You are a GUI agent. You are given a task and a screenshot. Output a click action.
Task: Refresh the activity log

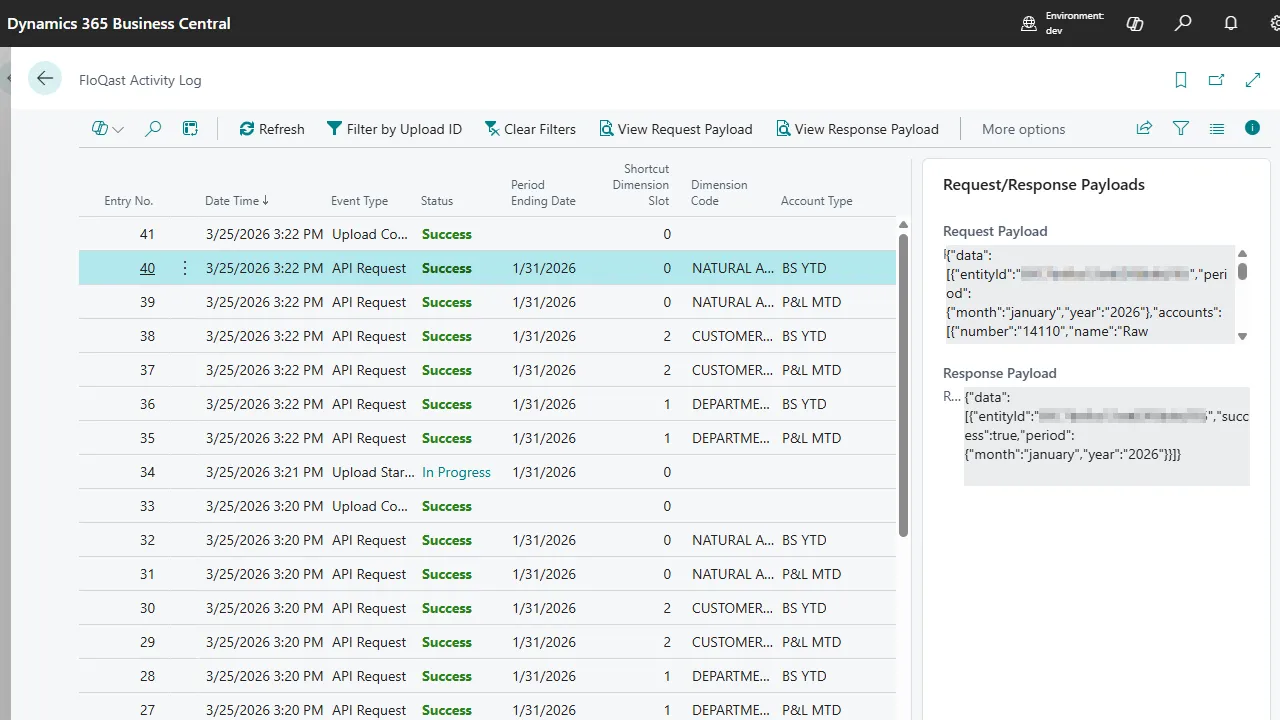(272, 129)
